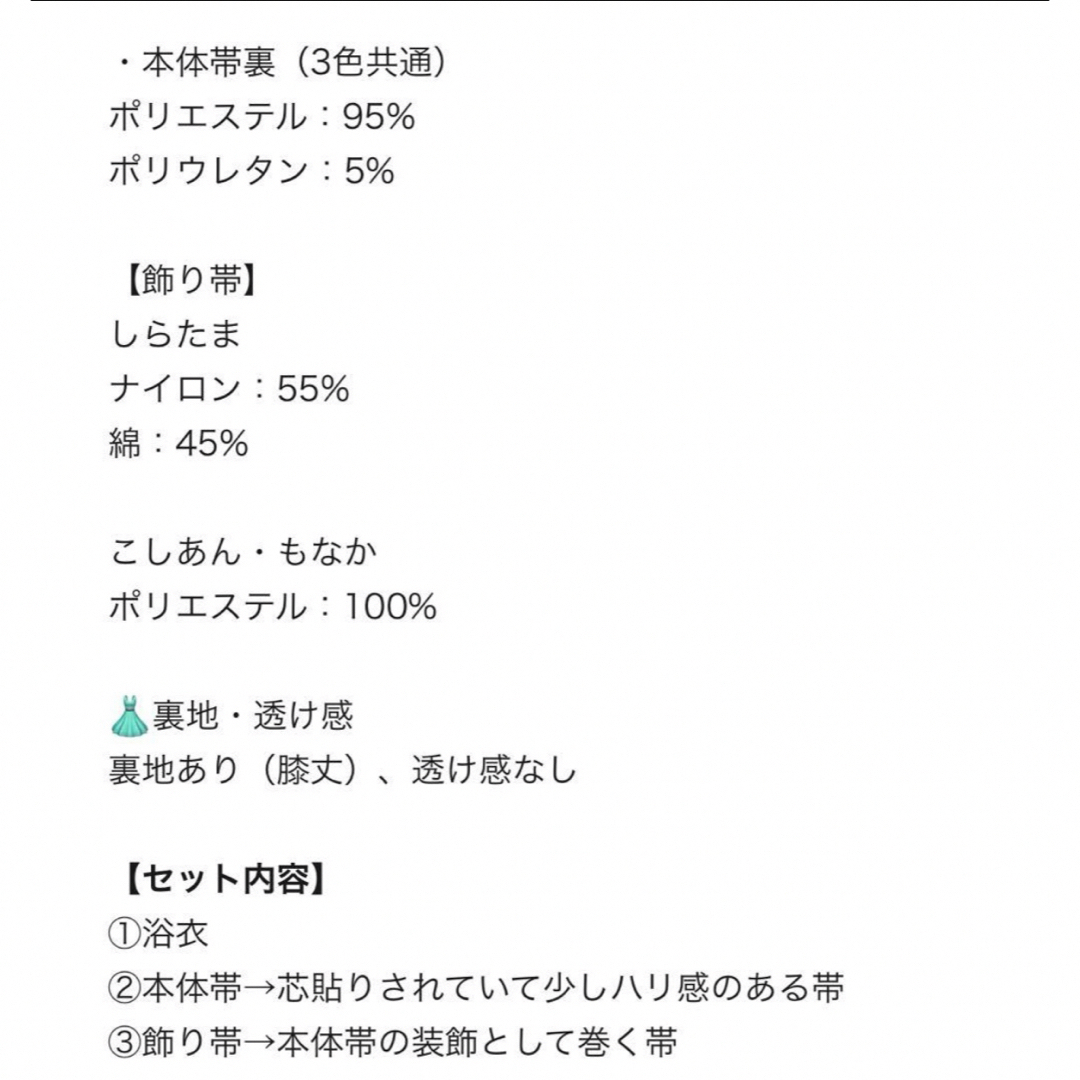Click the ポリエステル：95% text
This screenshot has height=1080, width=1080.
(262, 116)
